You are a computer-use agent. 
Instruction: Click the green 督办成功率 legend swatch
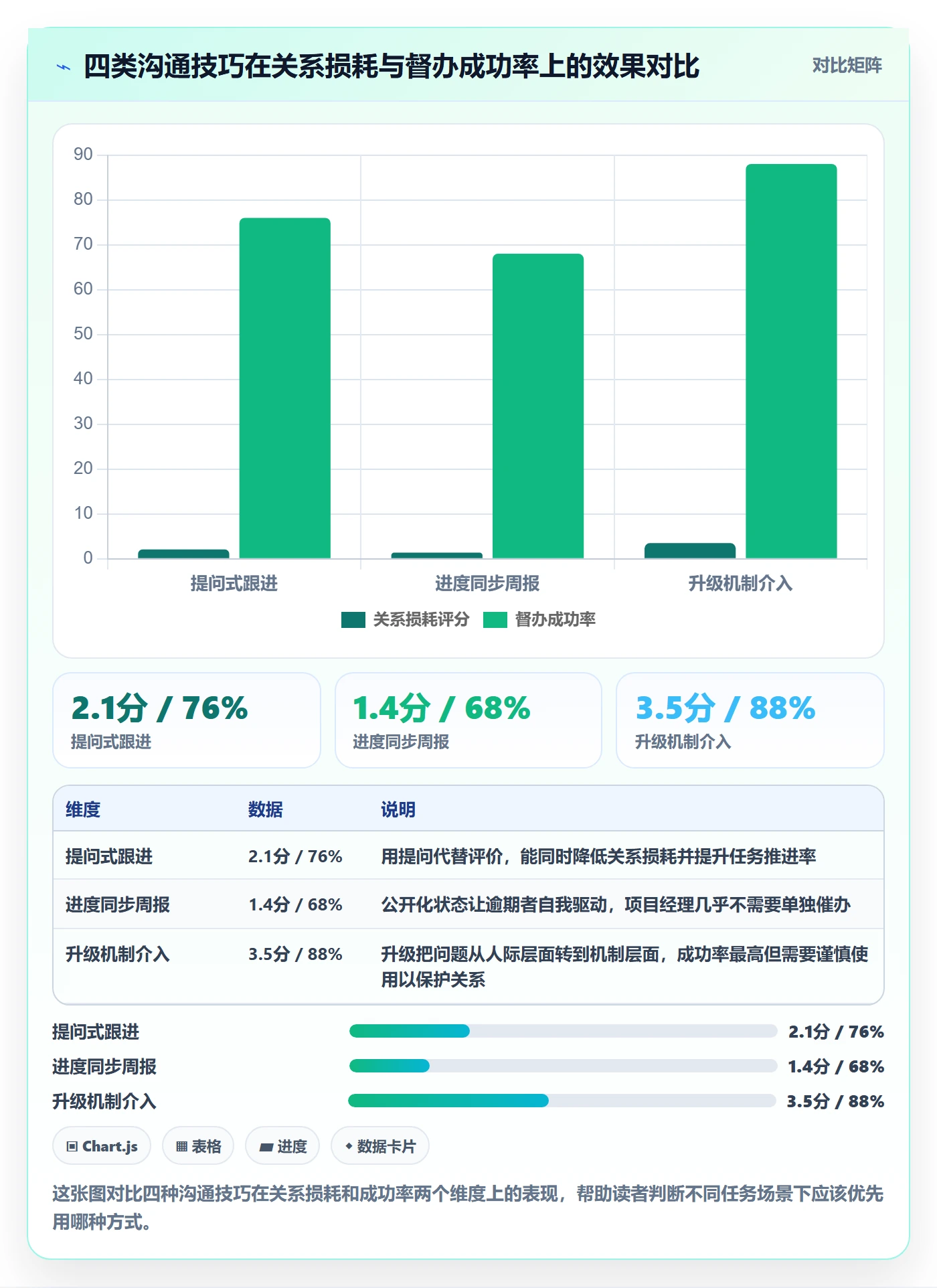click(495, 620)
